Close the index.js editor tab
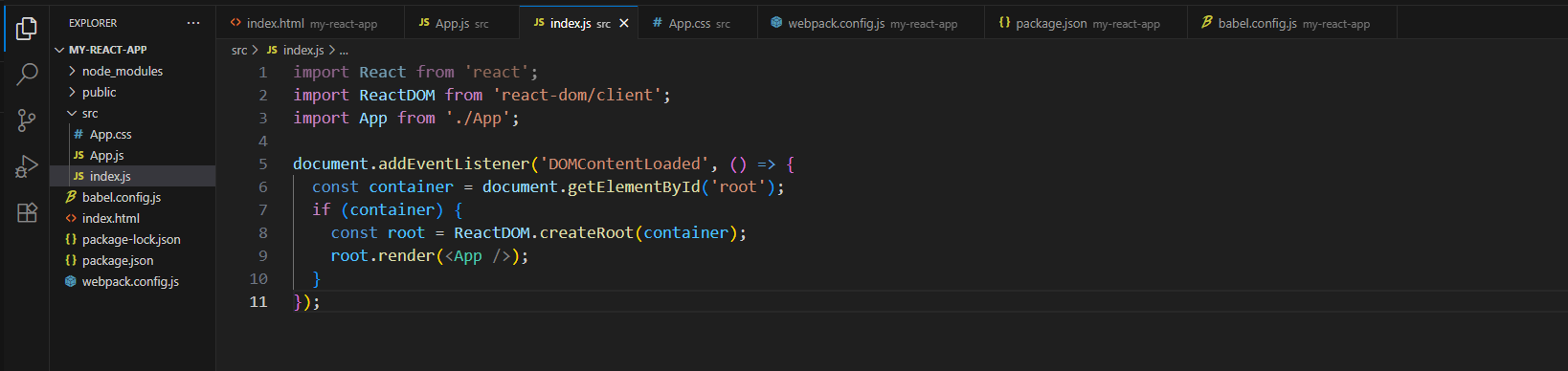The image size is (1568, 371). tap(624, 23)
